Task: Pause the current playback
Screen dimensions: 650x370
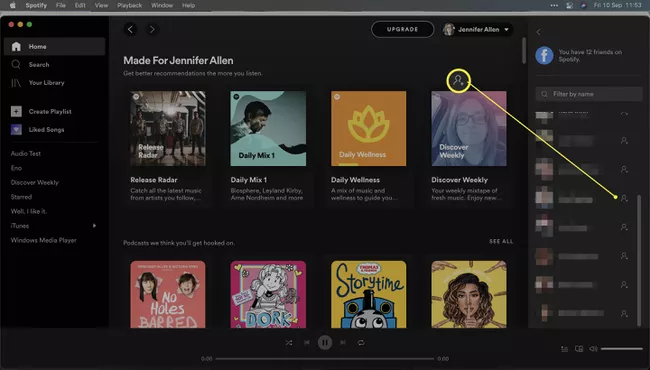Action: point(325,343)
